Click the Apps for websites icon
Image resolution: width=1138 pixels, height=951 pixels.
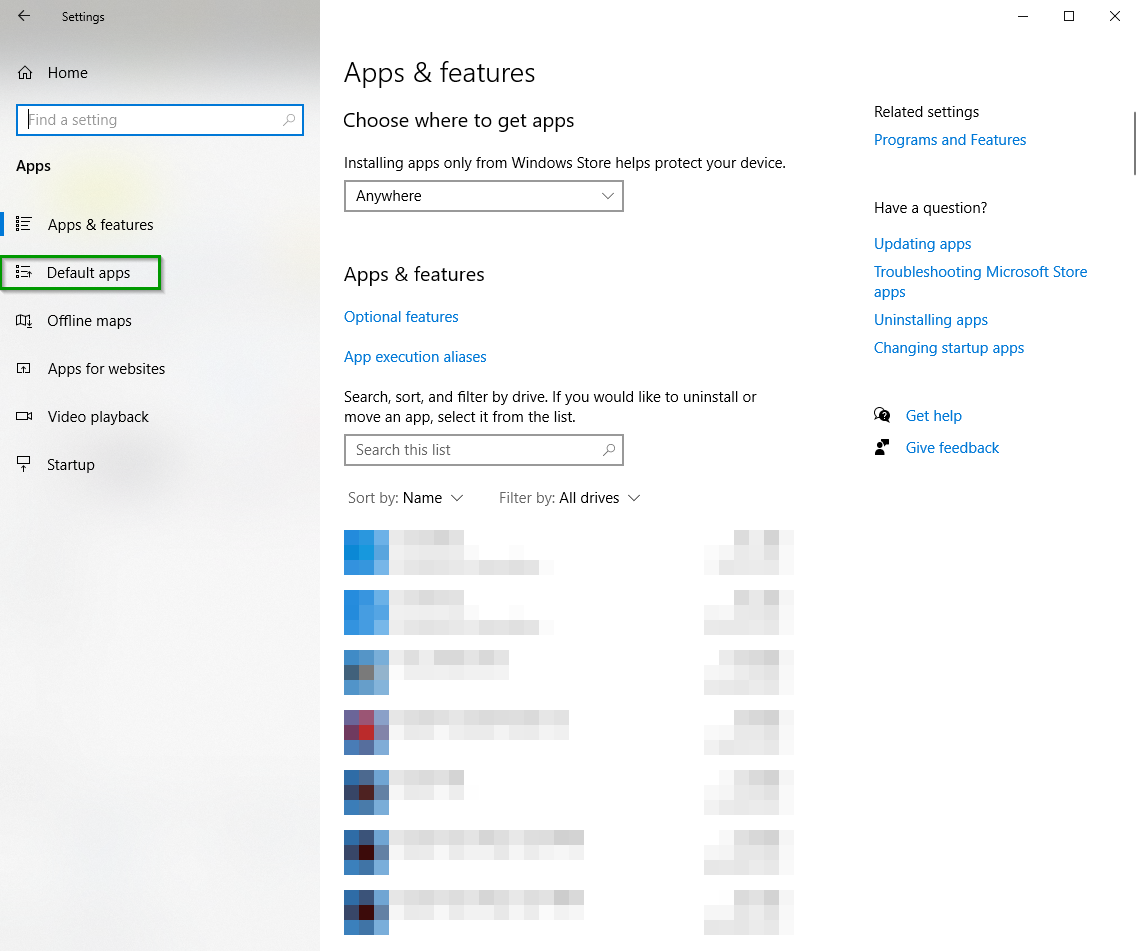(x=25, y=369)
